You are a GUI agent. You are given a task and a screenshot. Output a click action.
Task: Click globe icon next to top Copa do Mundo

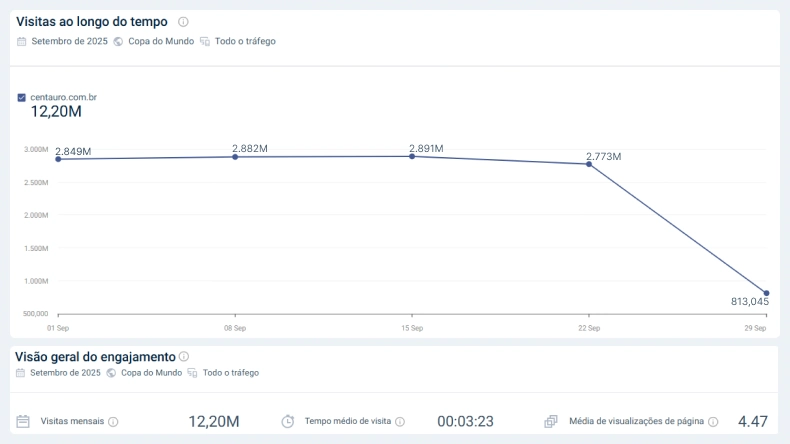[x=119, y=42]
